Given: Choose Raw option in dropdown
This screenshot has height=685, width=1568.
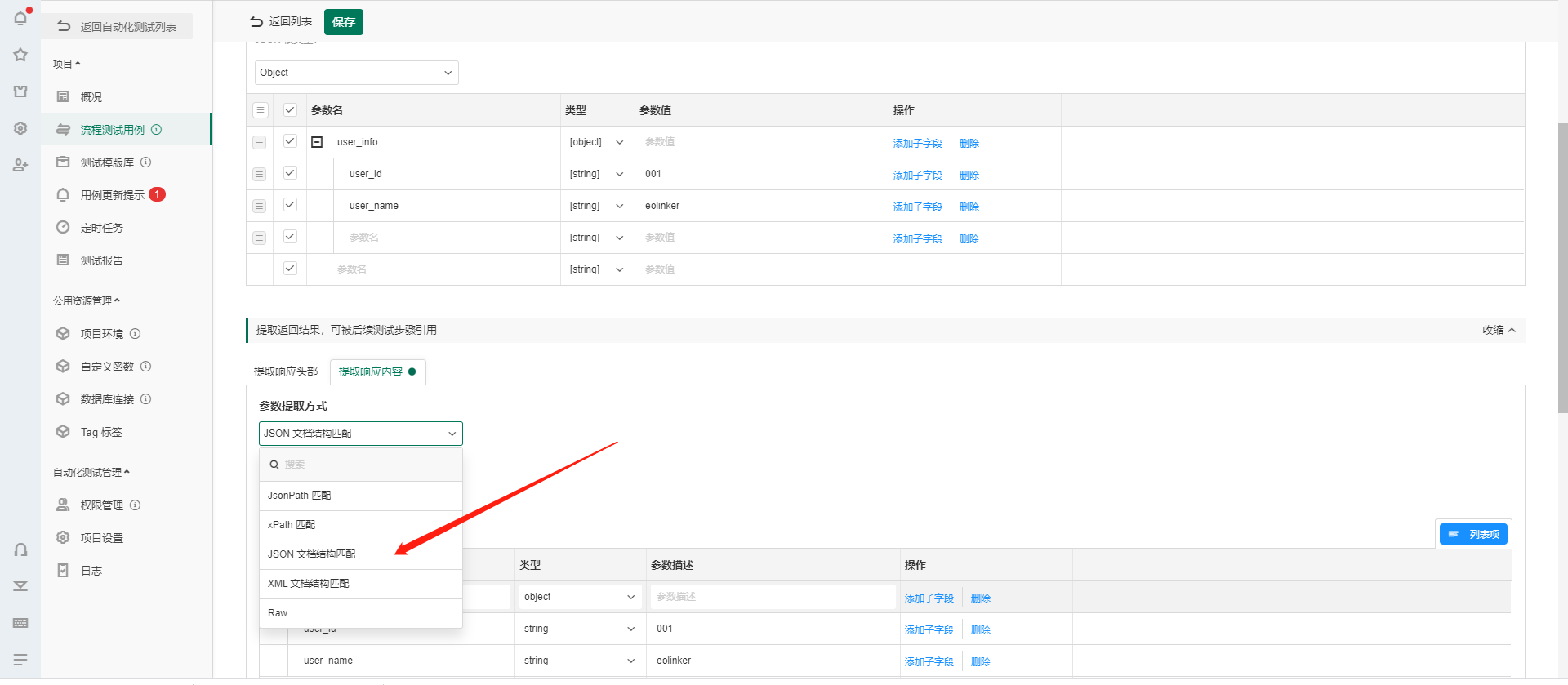Looking at the screenshot, I should [x=361, y=613].
